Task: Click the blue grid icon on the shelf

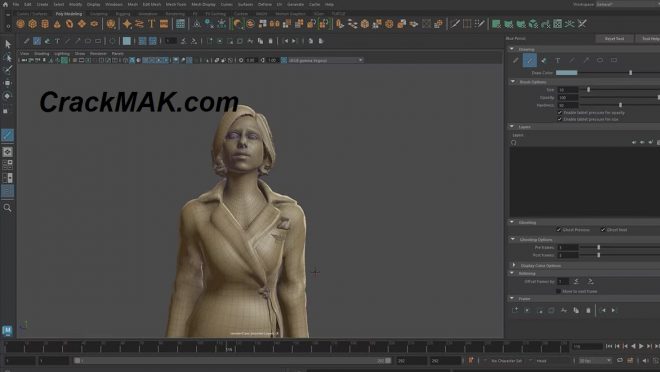Action: (x=180, y=24)
